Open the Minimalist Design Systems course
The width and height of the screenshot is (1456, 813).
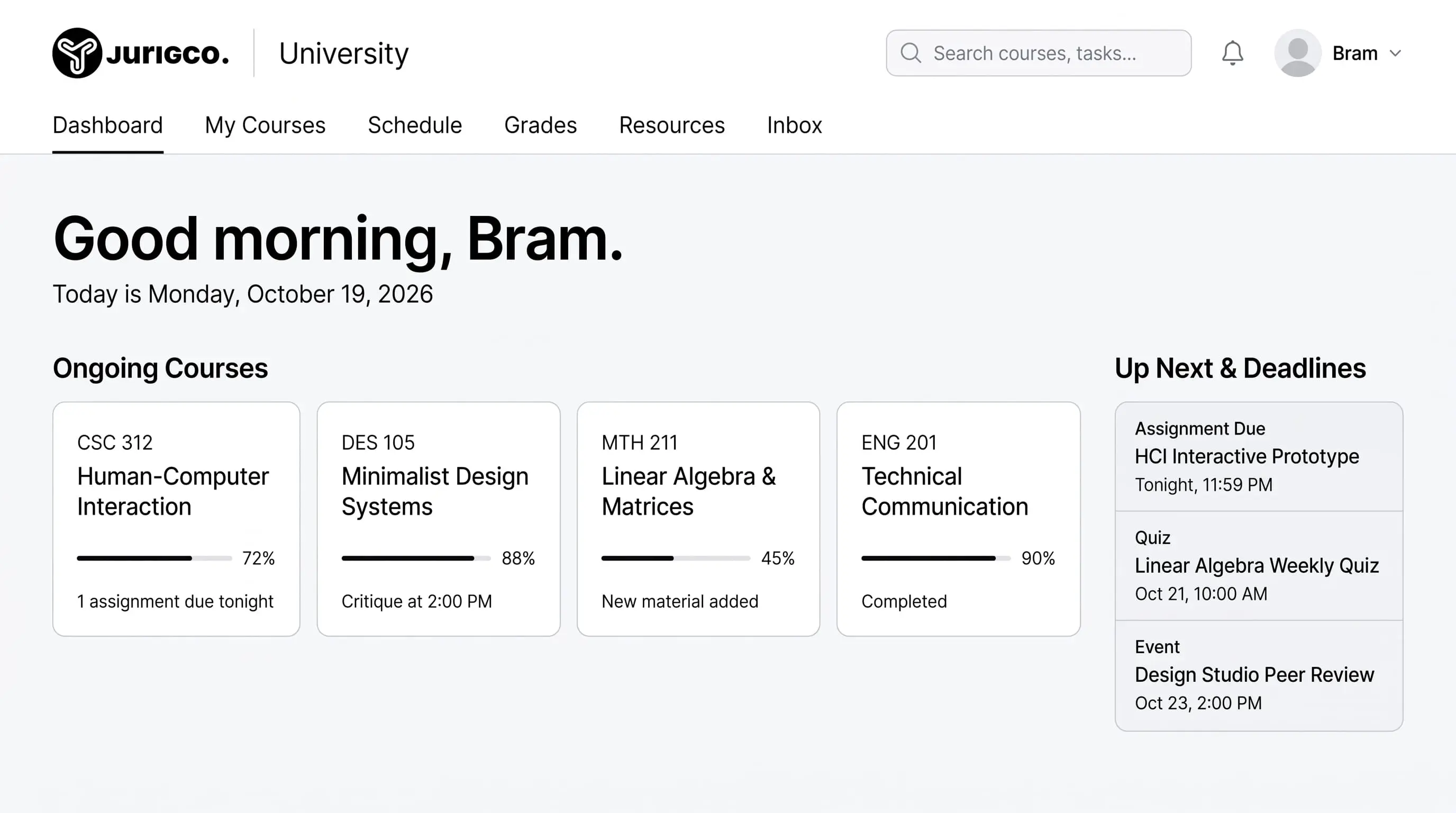click(439, 519)
